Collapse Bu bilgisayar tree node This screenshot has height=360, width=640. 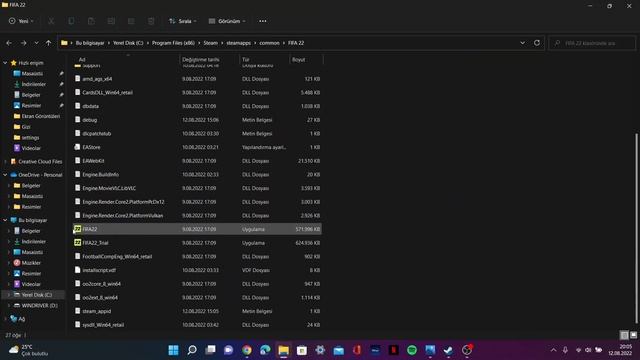(5, 220)
